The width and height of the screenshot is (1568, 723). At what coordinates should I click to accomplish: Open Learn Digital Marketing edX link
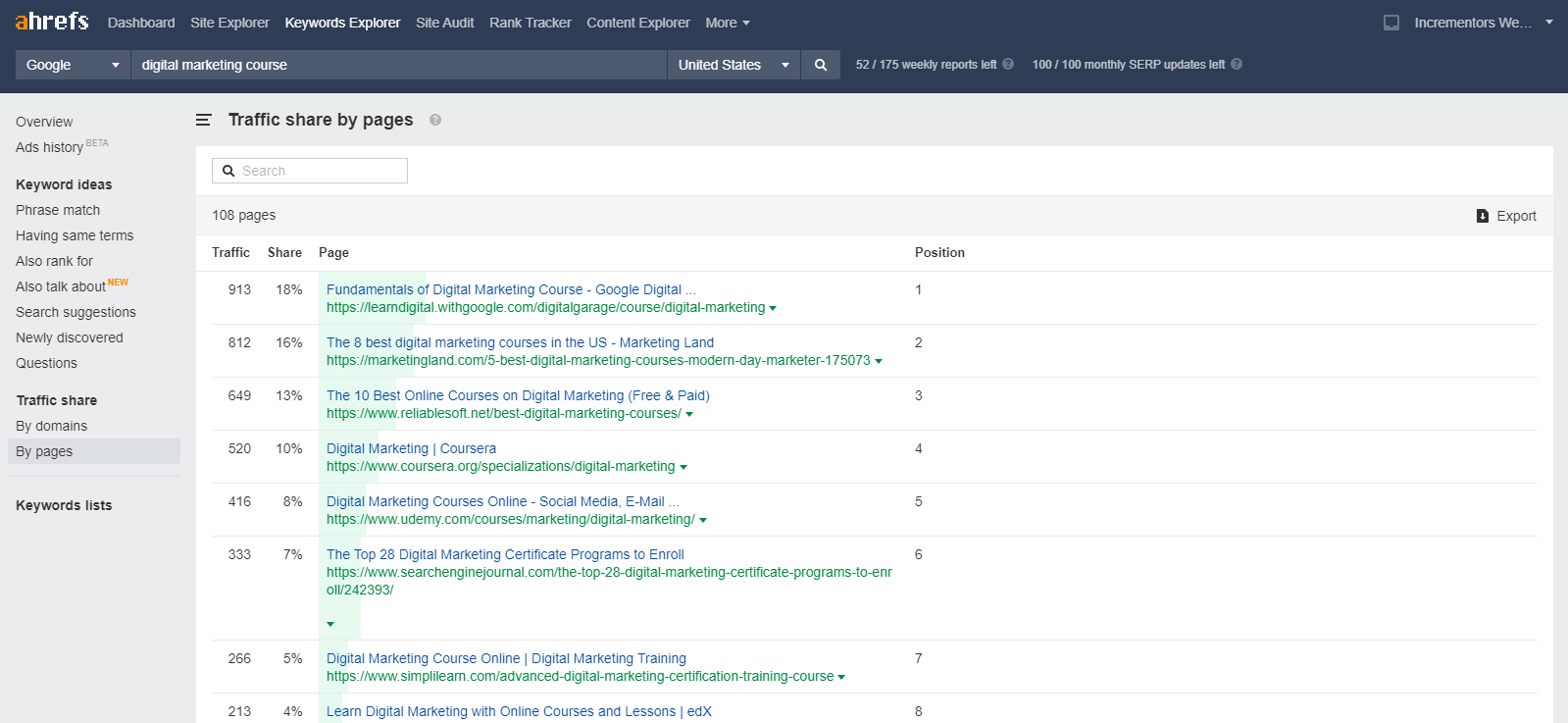point(519,711)
